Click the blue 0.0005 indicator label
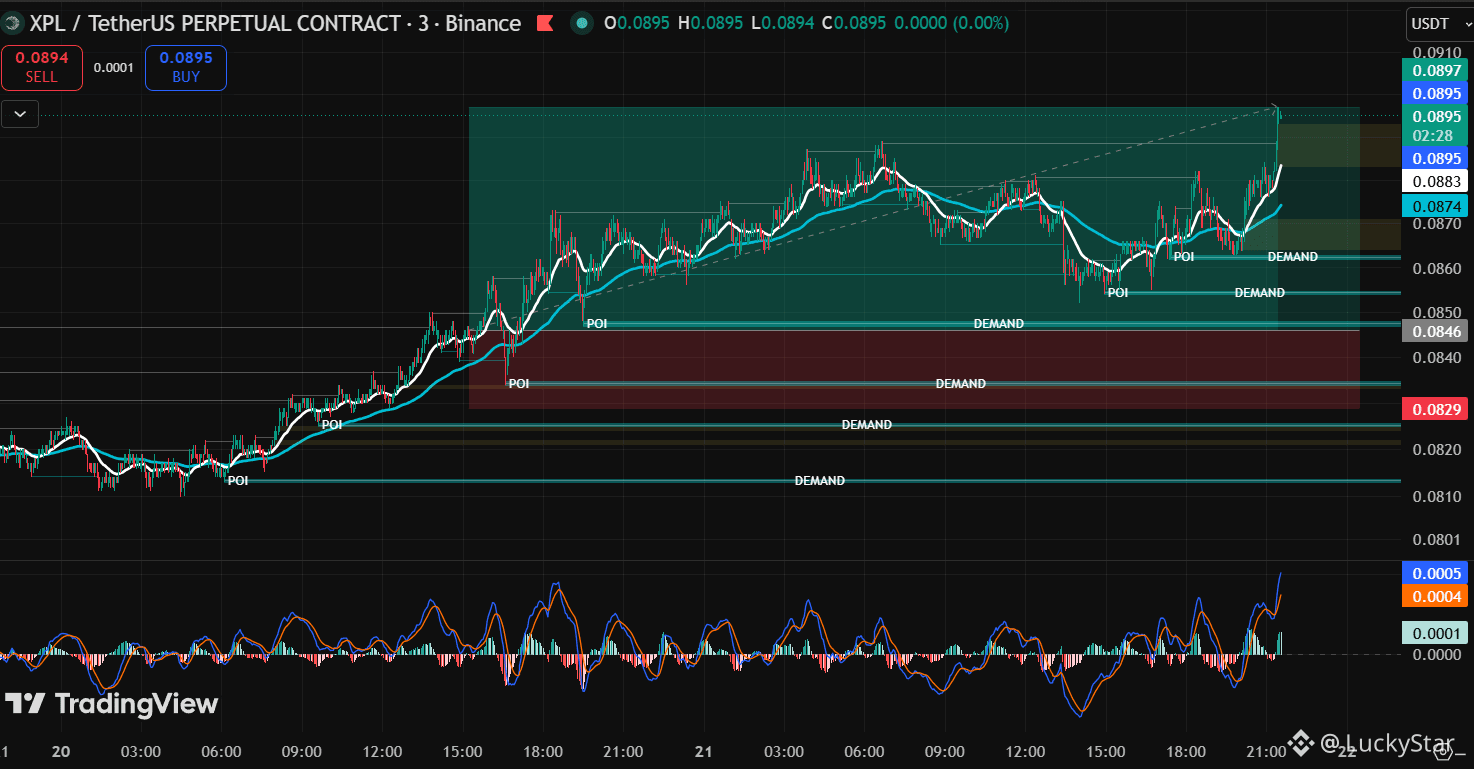The height and width of the screenshot is (769, 1474). click(1437, 573)
